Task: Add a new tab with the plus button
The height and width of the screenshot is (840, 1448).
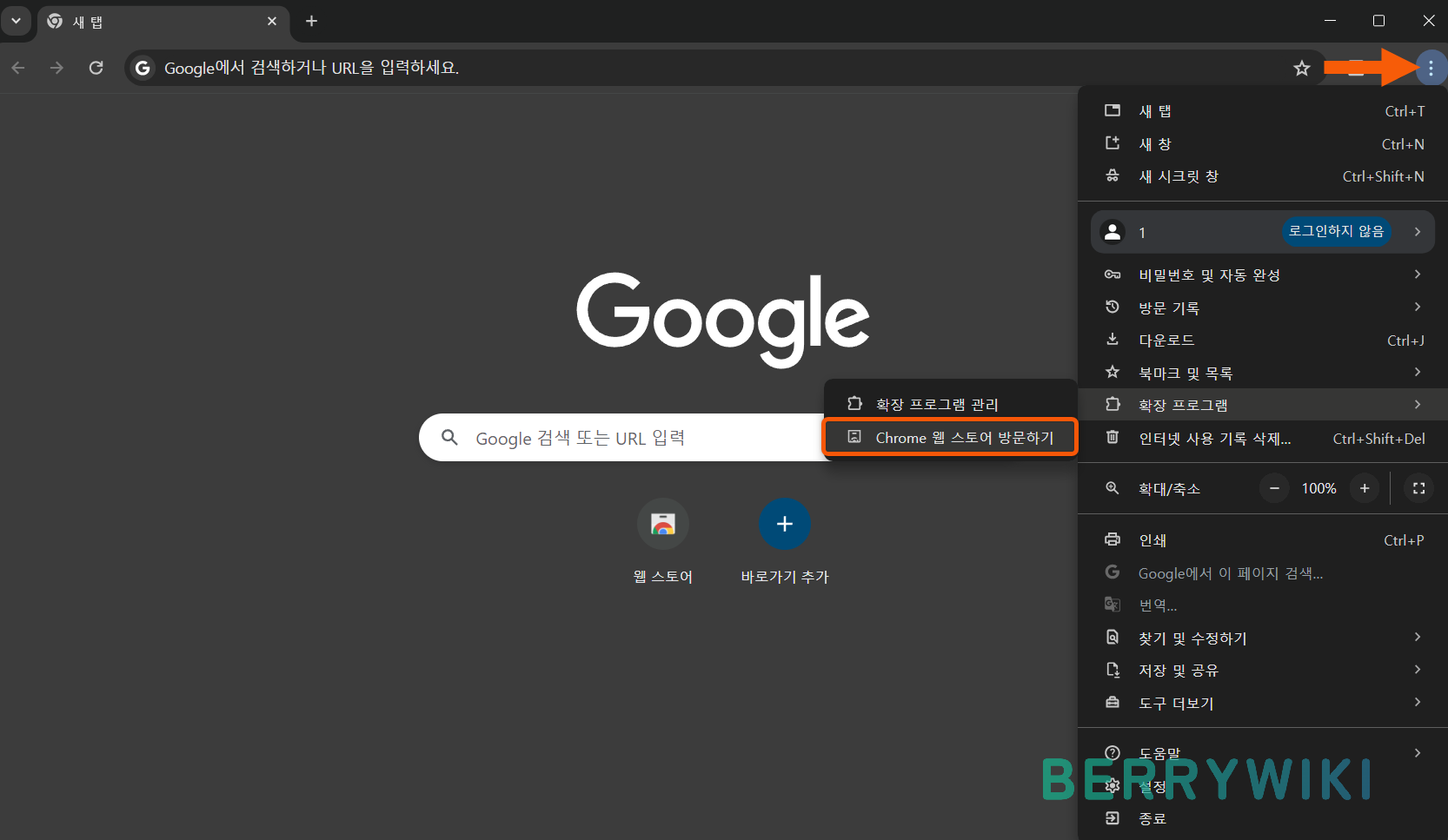Action: click(x=311, y=21)
